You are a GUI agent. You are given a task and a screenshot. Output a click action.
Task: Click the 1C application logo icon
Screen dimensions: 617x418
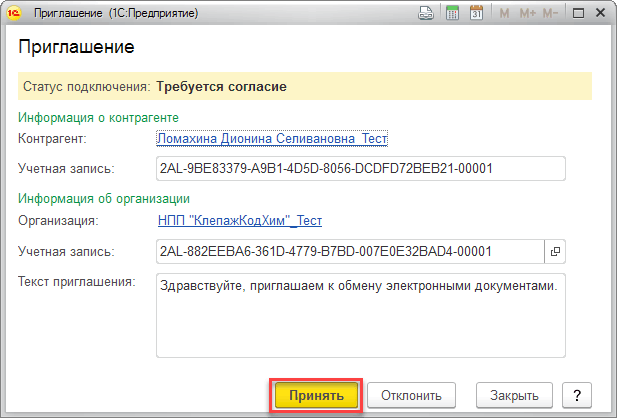tap(14, 13)
